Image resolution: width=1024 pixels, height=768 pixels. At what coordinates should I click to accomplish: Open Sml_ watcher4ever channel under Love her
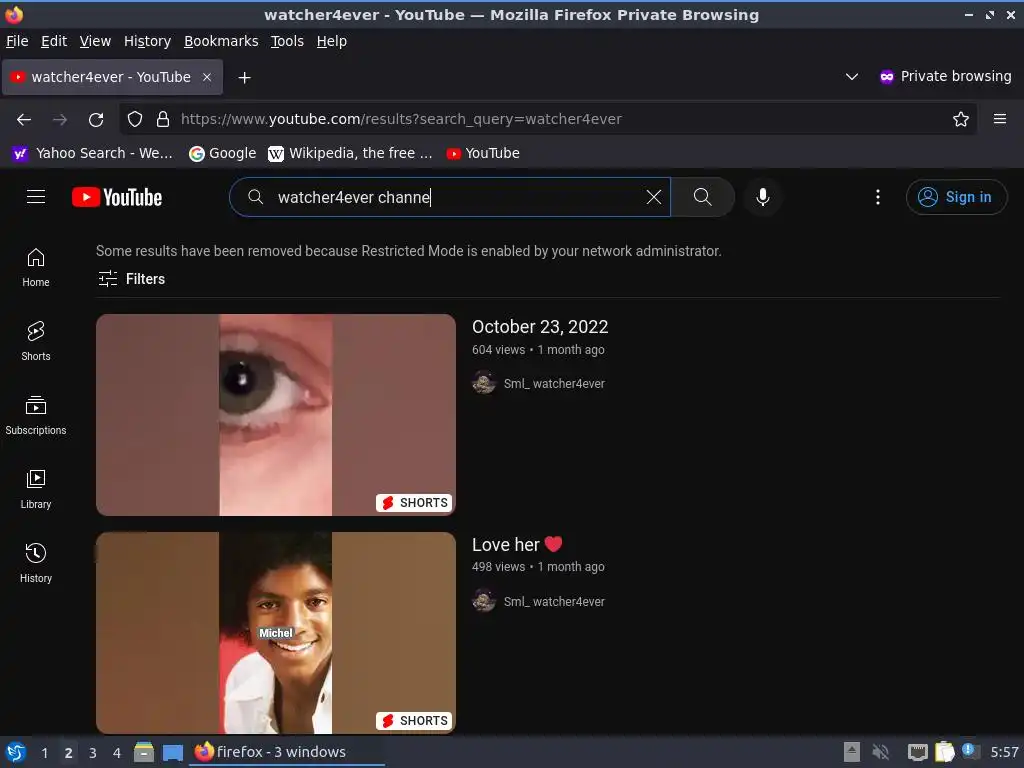coord(554,601)
